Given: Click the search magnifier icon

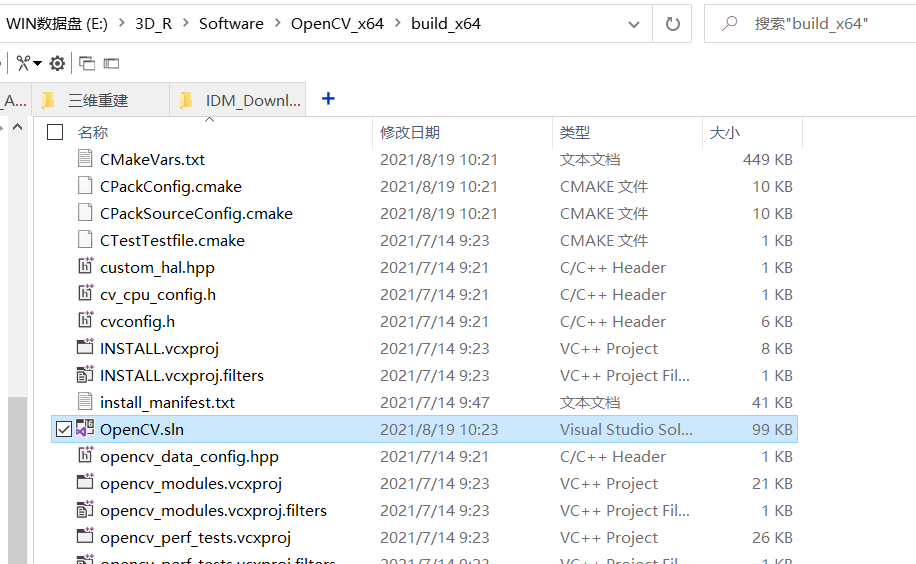Looking at the screenshot, I should pos(729,23).
